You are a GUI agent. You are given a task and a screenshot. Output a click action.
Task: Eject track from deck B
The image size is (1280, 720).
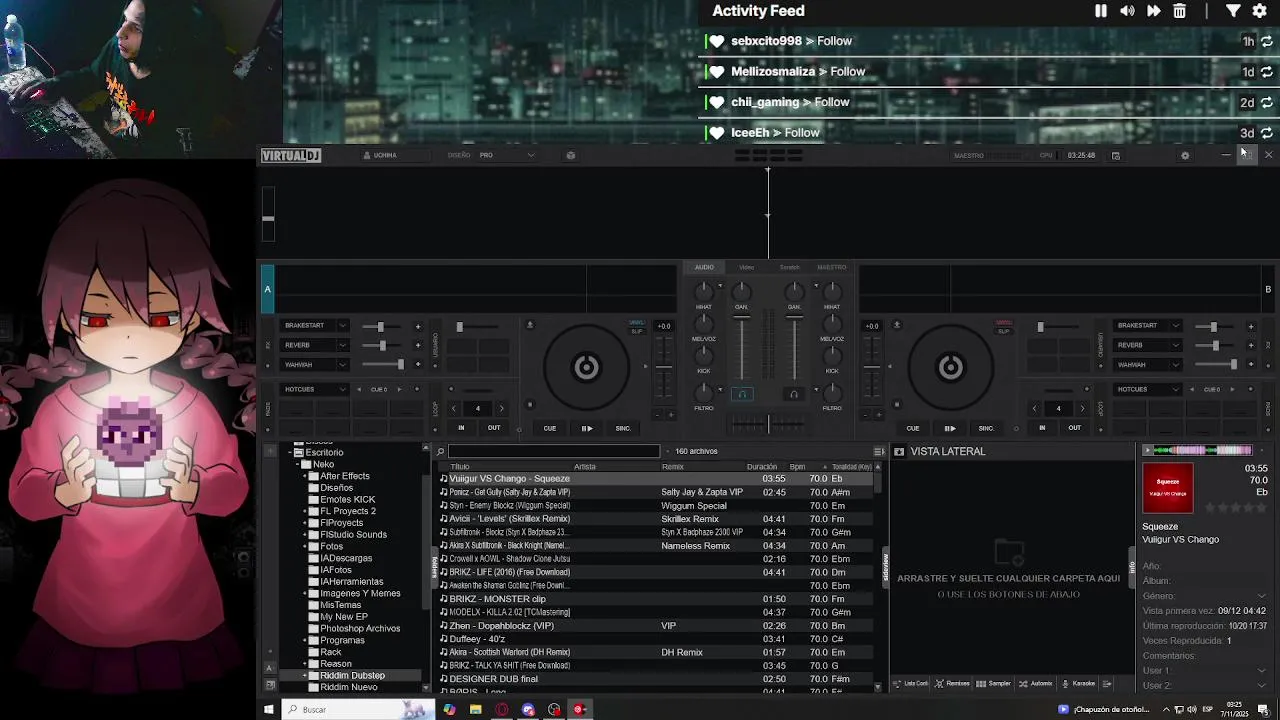pos(897,325)
